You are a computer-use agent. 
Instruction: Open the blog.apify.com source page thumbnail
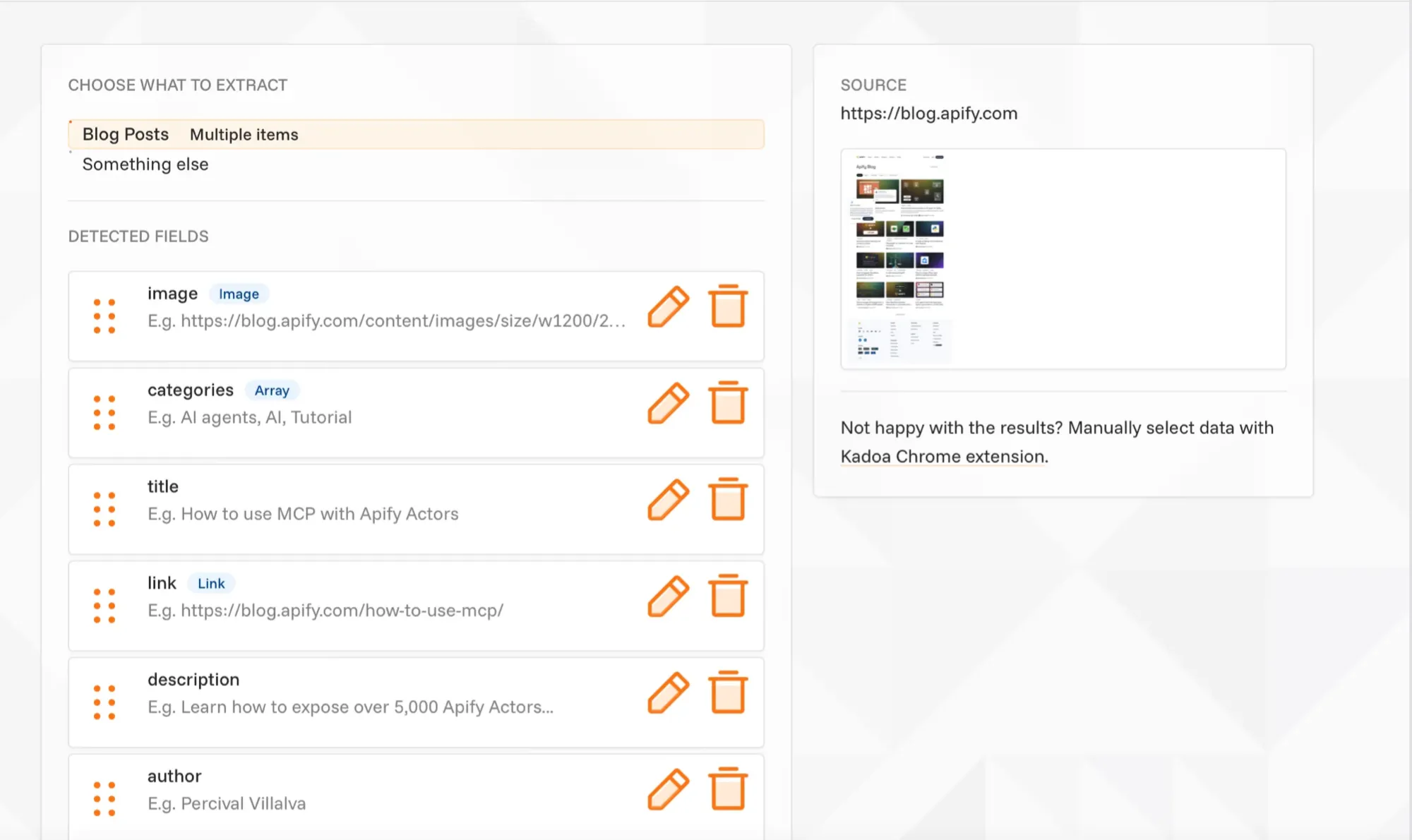click(x=1063, y=258)
